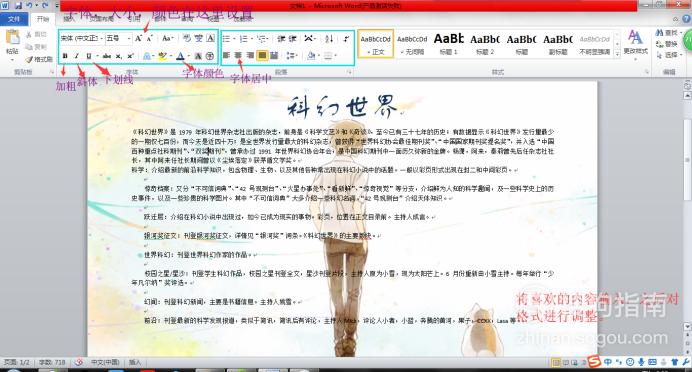Apply the 标题 2 heading style
The image size is (692, 372).
(485, 44)
